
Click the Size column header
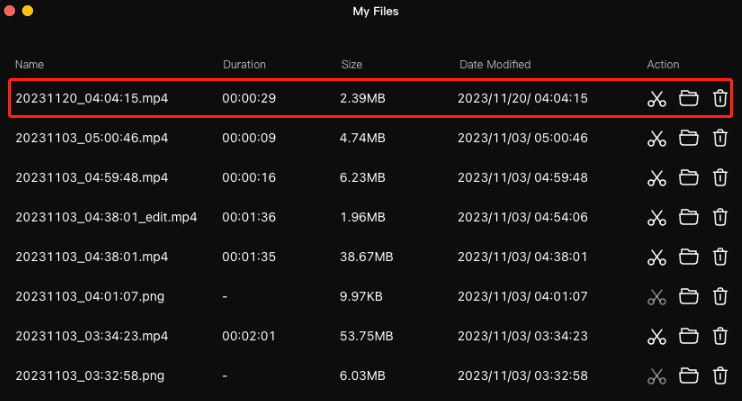351,65
